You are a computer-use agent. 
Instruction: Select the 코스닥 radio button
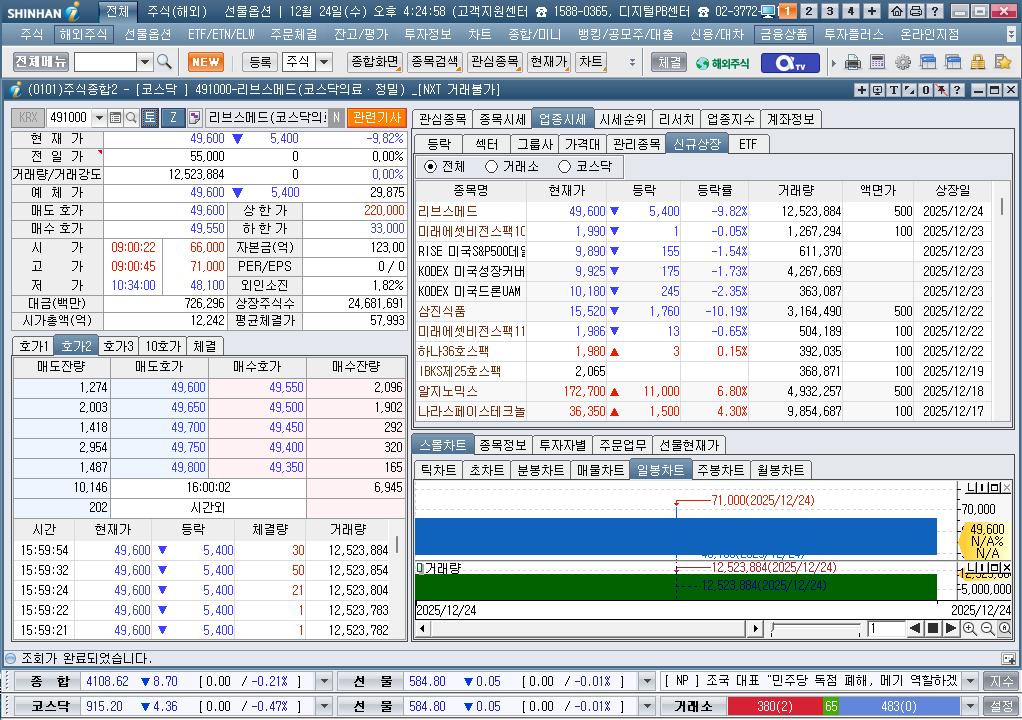click(x=564, y=167)
